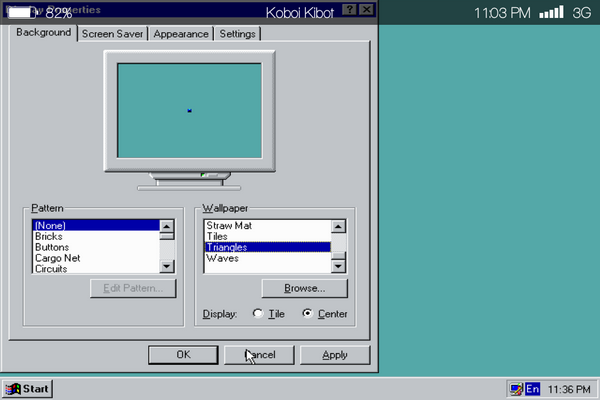The width and height of the screenshot is (600, 400).
Task: Click Pattern list scroll up arrow
Action: pyautogui.click(x=167, y=226)
